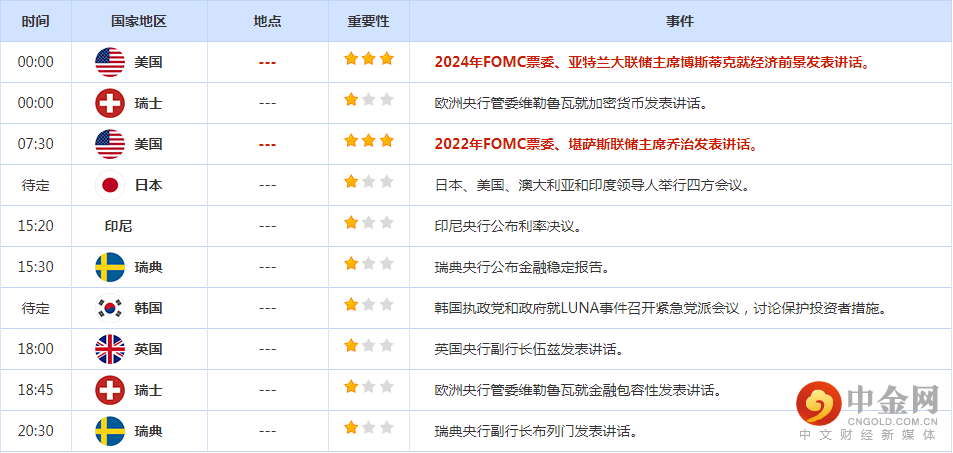This screenshot has height=453, width=953.
Task: Click the 时间 column header
Action: click(x=36, y=21)
